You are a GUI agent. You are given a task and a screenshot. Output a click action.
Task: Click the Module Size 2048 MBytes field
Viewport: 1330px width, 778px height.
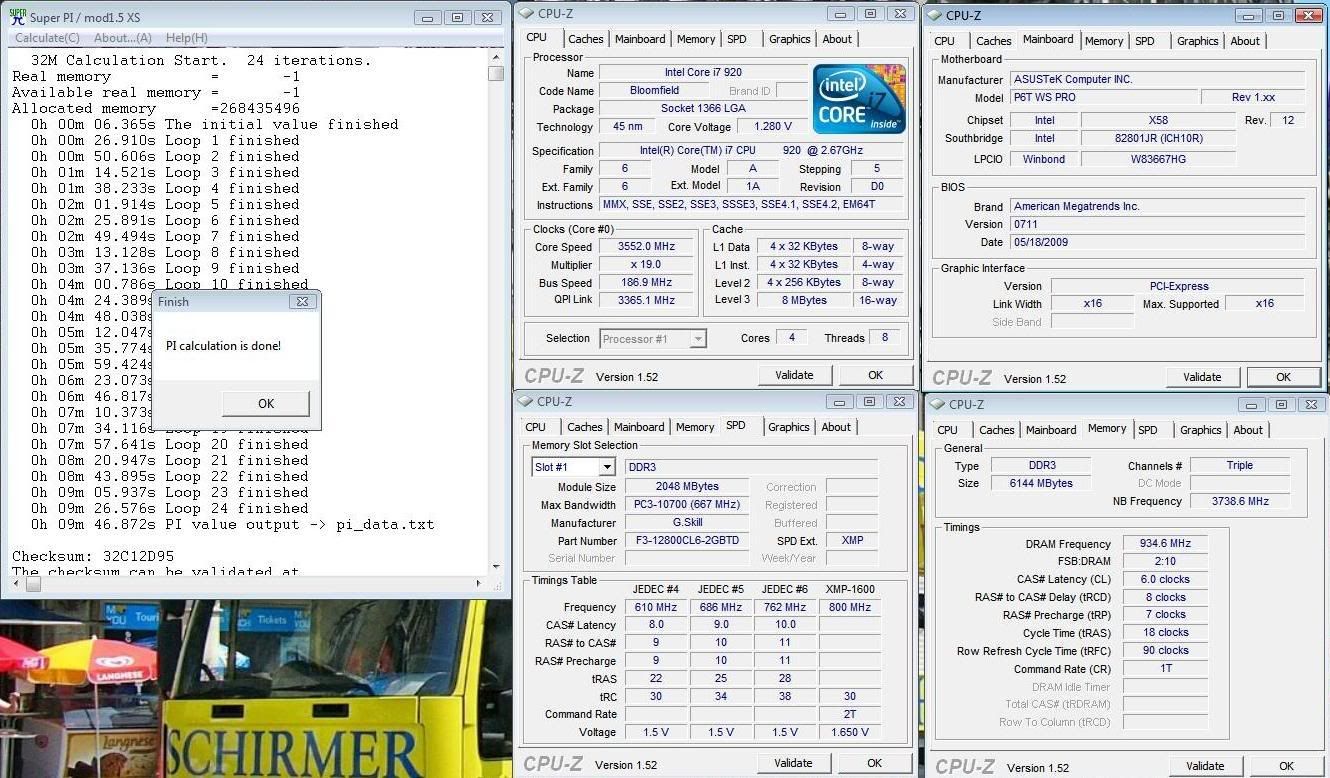pos(686,487)
